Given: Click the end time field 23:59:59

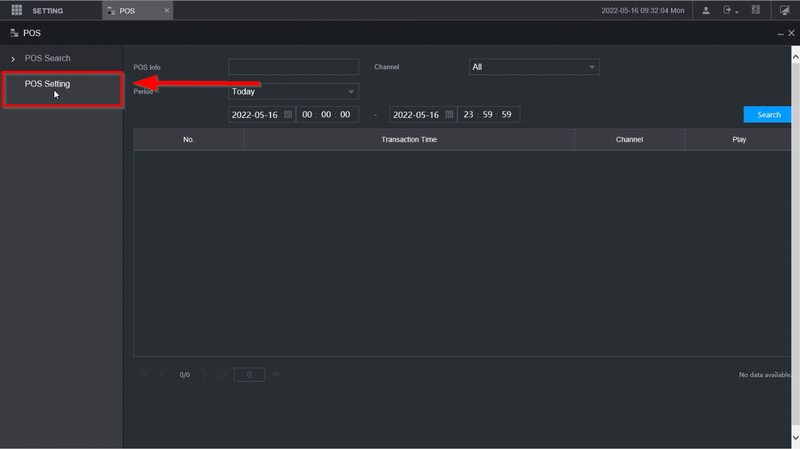Looking at the screenshot, I should (x=488, y=114).
